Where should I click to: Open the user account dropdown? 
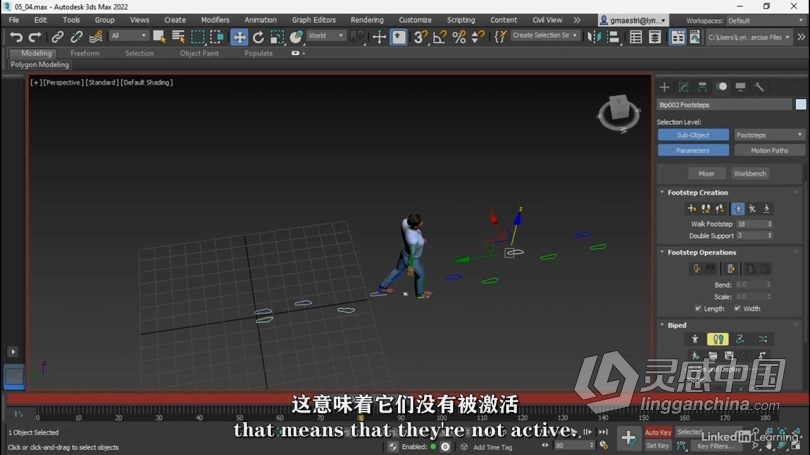633,20
